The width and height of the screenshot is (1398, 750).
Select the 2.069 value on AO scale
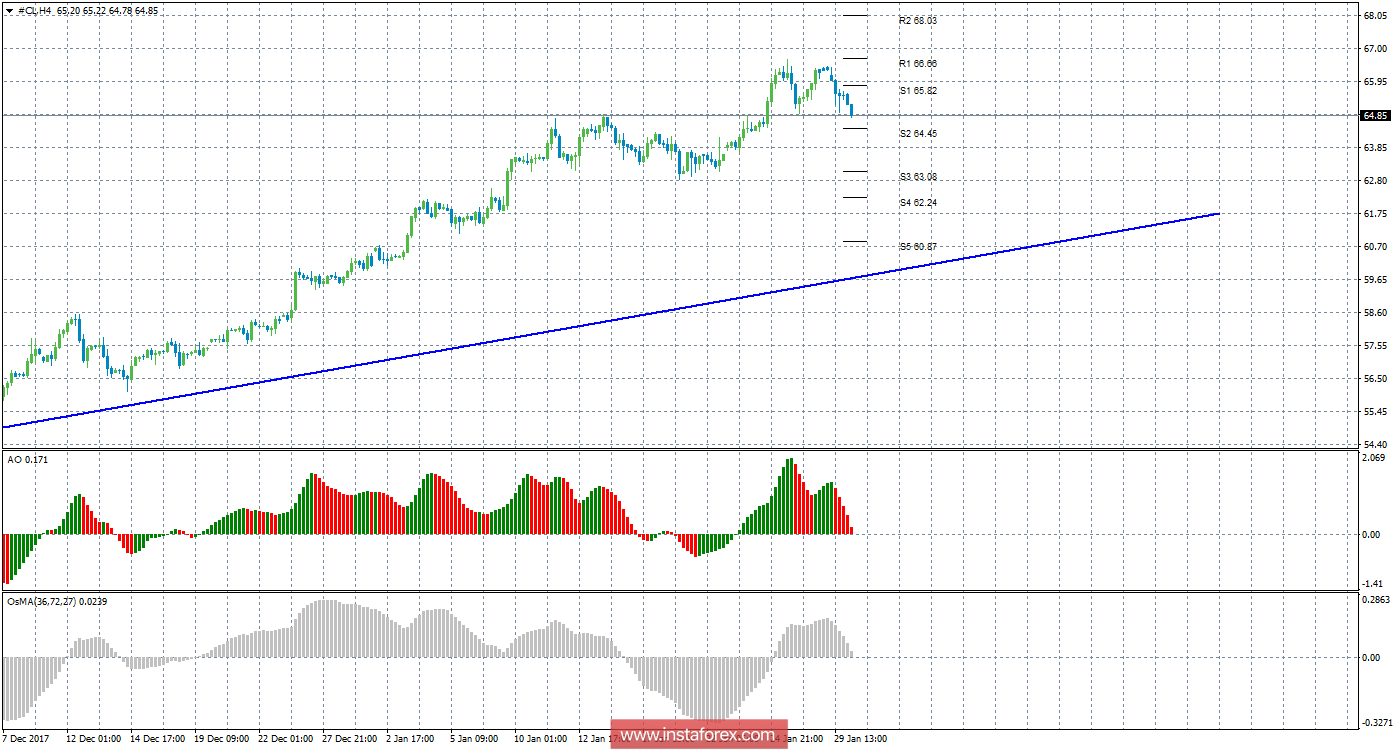(x=1375, y=457)
